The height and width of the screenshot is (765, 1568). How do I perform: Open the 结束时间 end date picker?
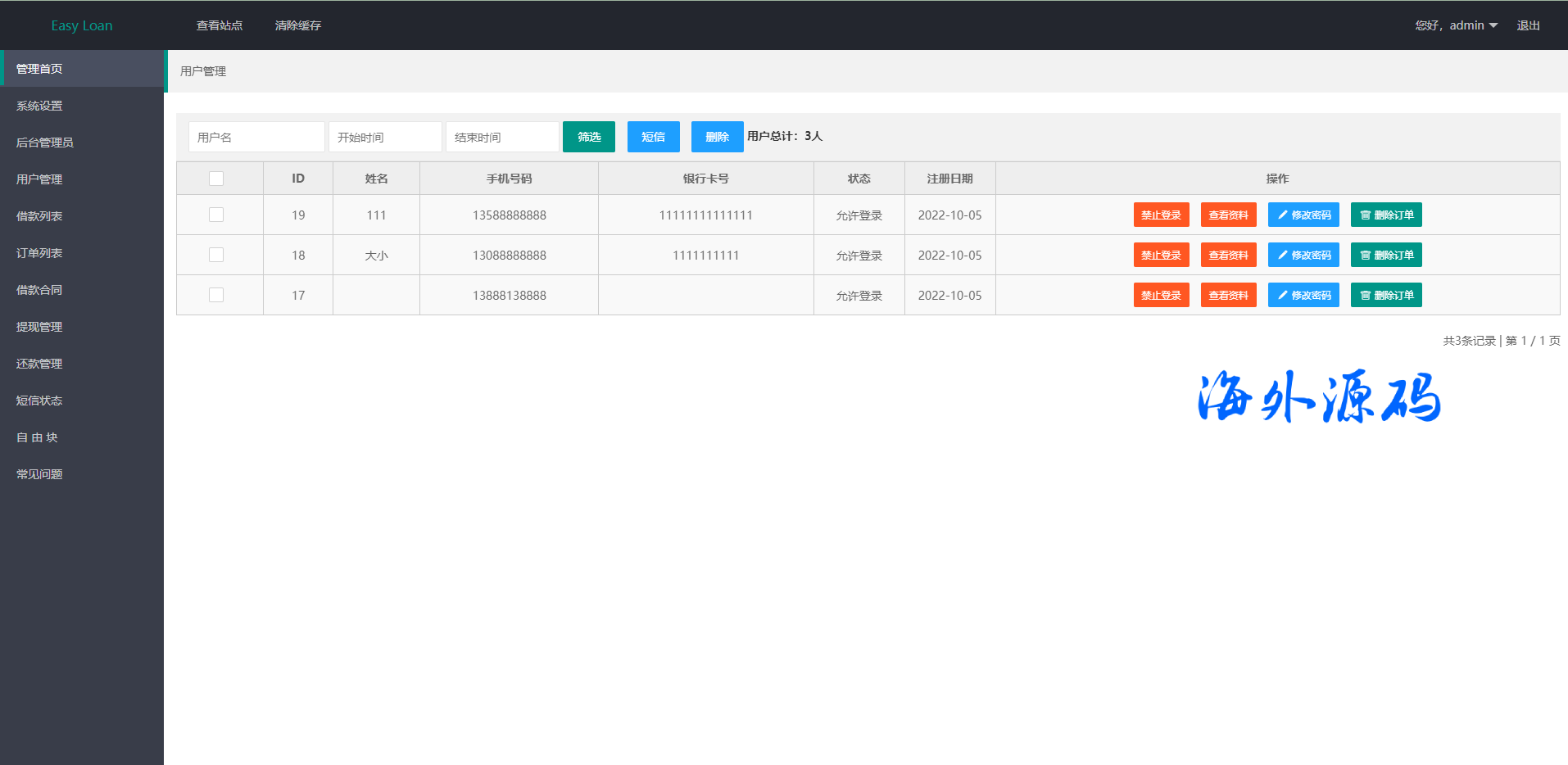pos(502,137)
